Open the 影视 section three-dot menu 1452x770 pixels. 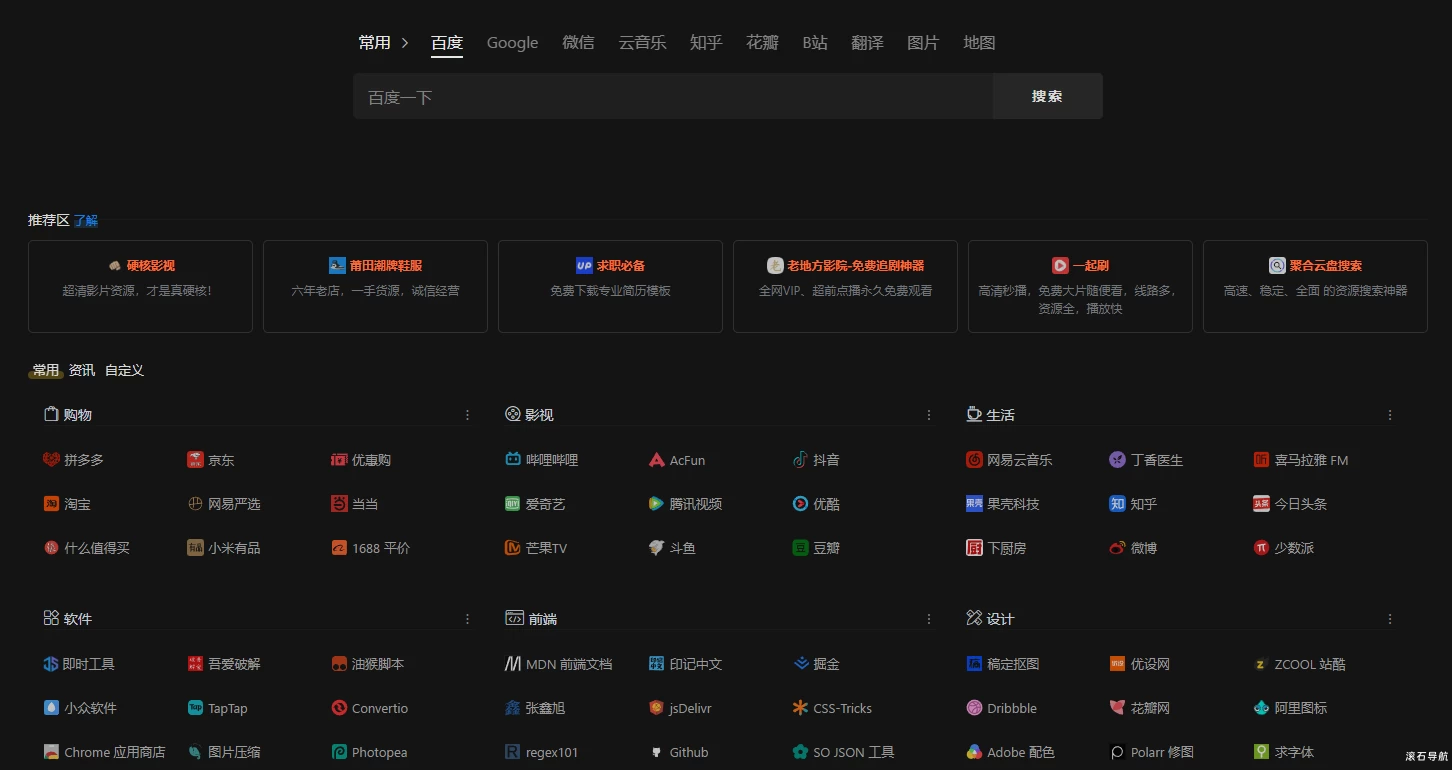click(928, 415)
